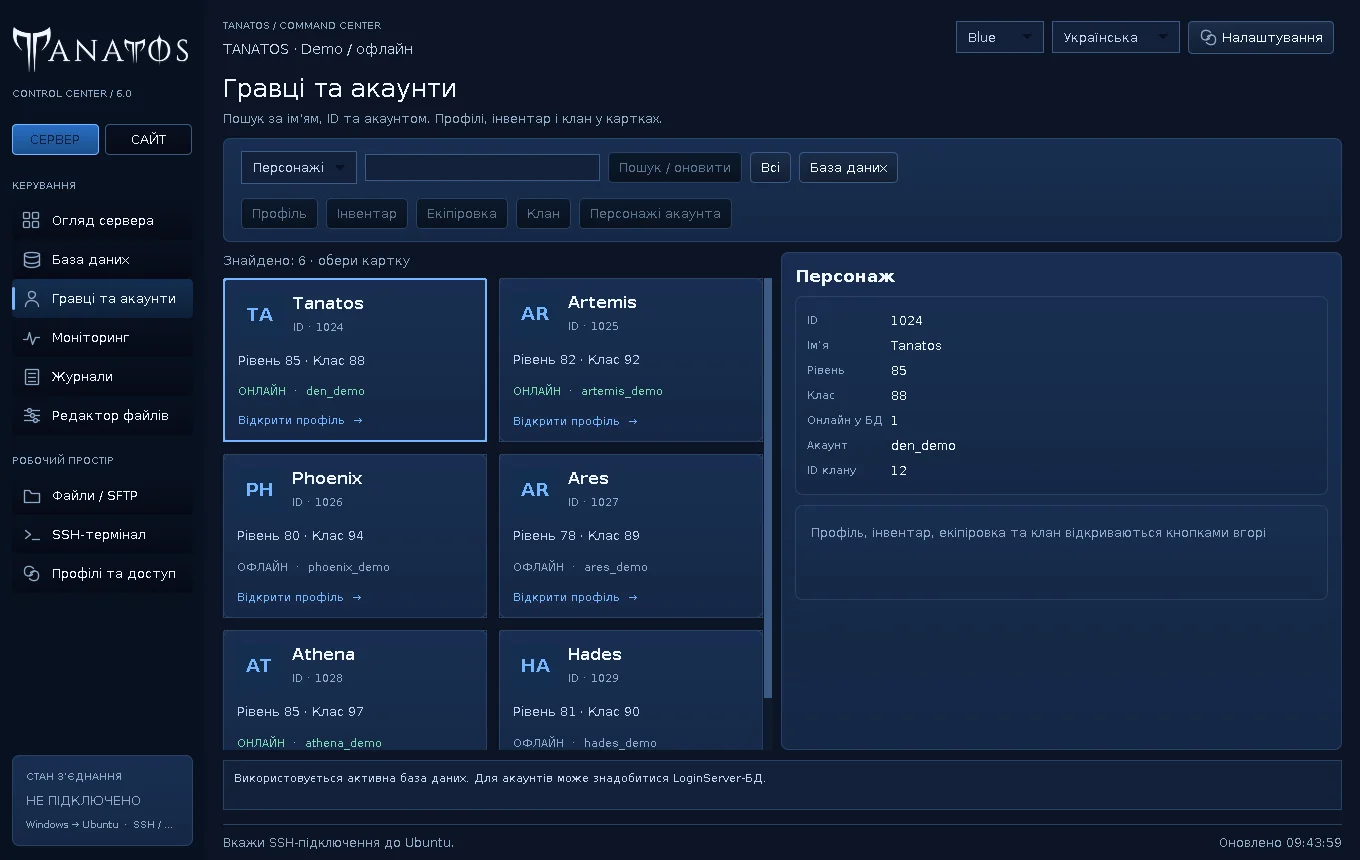This screenshot has width=1360, height=860.
Task: Click the Пошук / оновити button
Action: point(675,167)
